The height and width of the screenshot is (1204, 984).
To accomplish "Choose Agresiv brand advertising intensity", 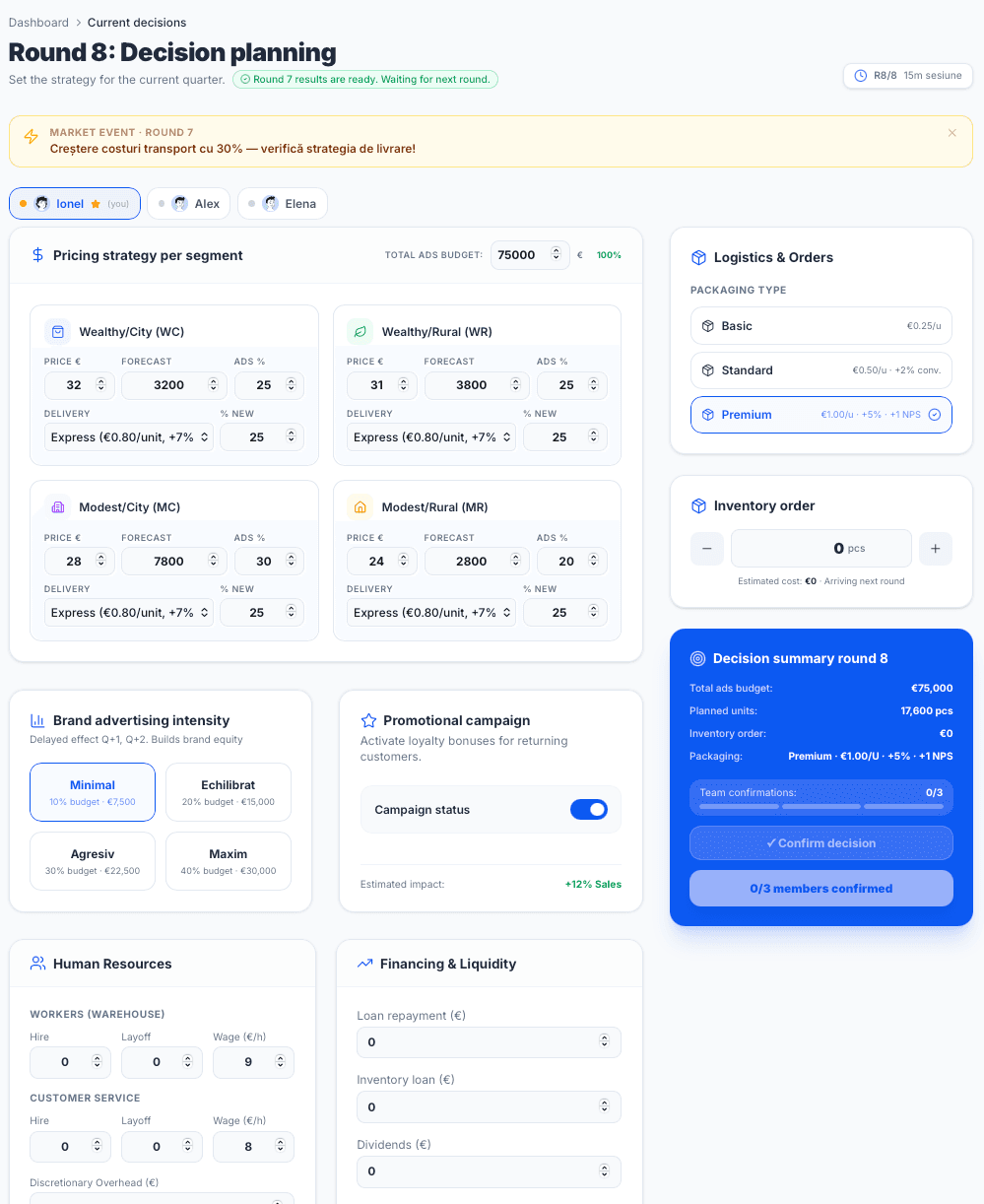I will pyautogui.click(x=93, y=861).
